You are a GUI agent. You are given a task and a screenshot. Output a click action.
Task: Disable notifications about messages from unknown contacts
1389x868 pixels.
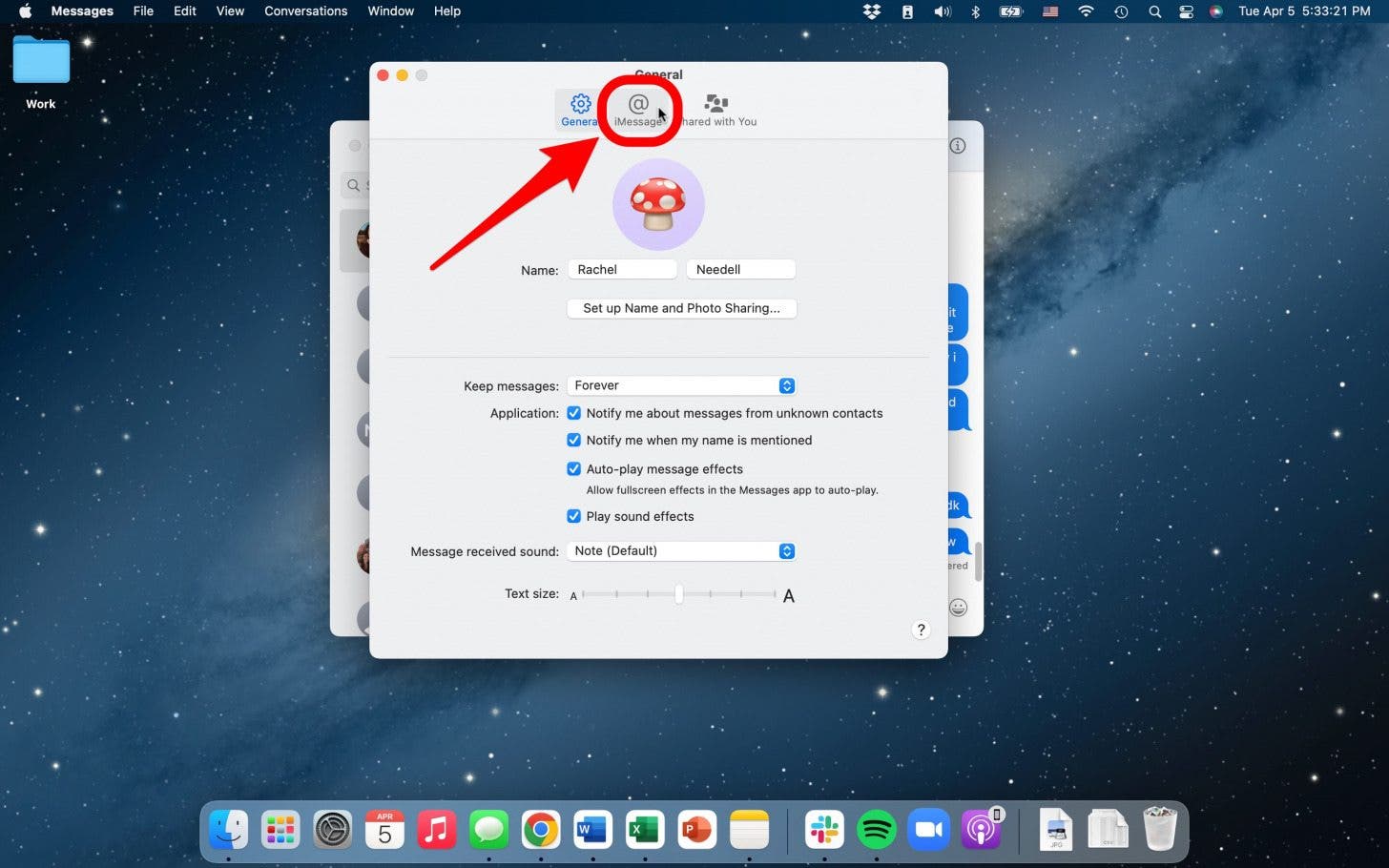coord(573,413)
